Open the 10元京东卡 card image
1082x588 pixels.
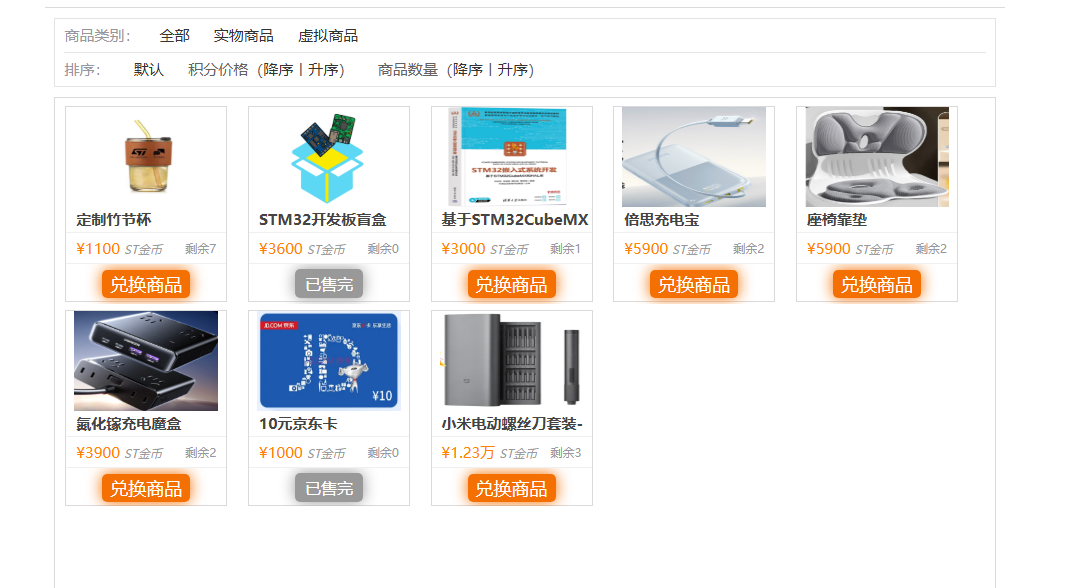point(328,361)
